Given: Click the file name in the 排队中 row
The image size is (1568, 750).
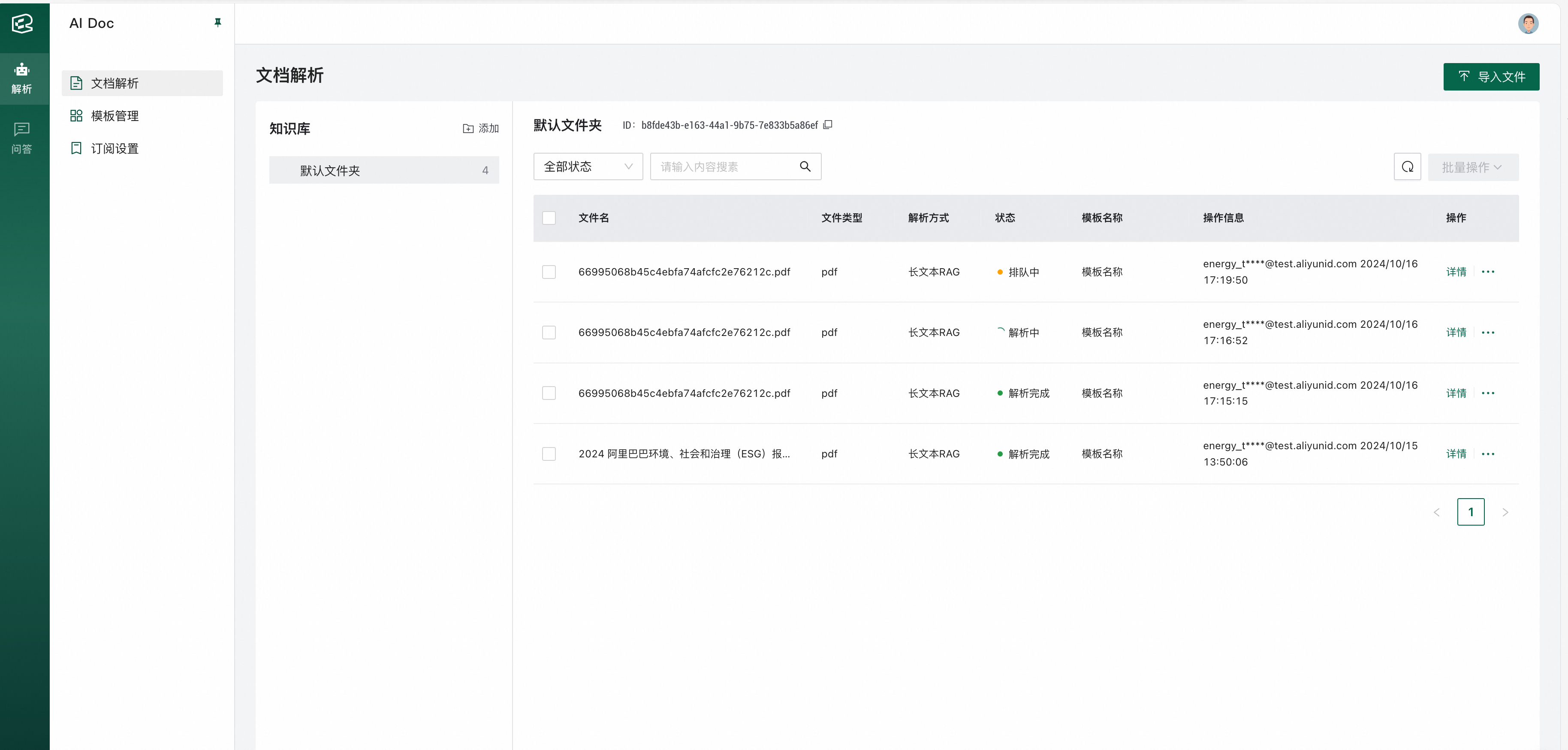Looking at the screenshot, I should [684, 272].
